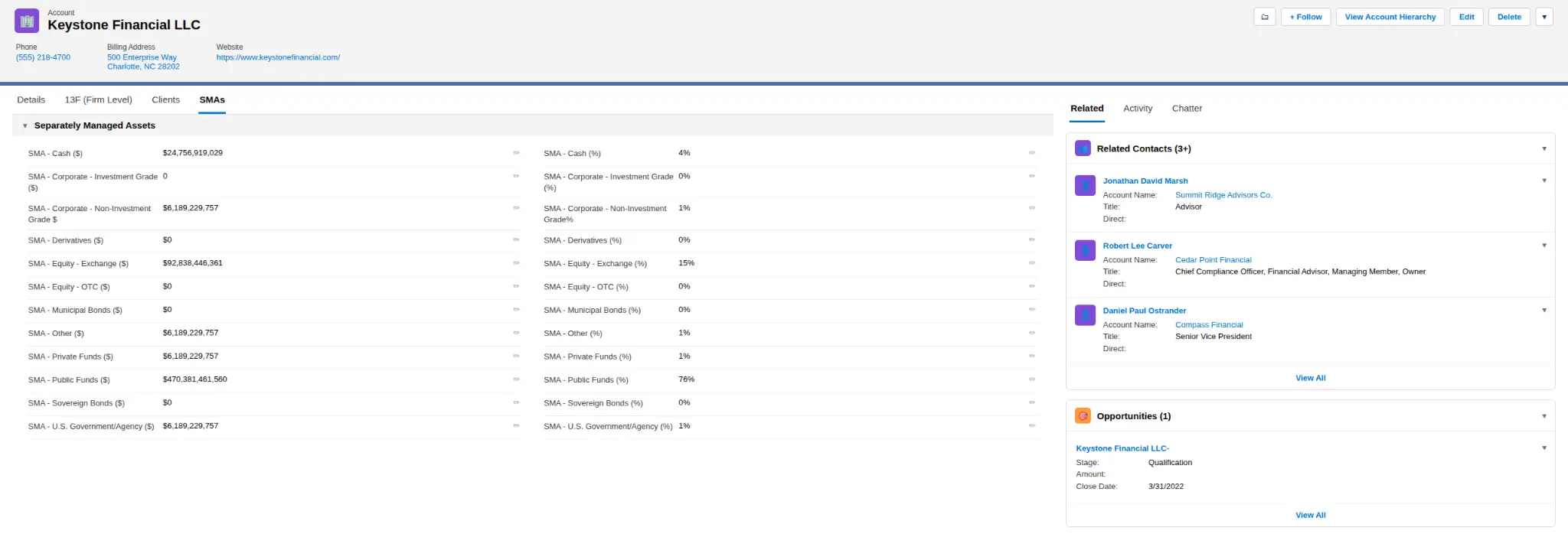Click the Opportunities header icon
The image size is (1568, 534).
[1083, 416]
